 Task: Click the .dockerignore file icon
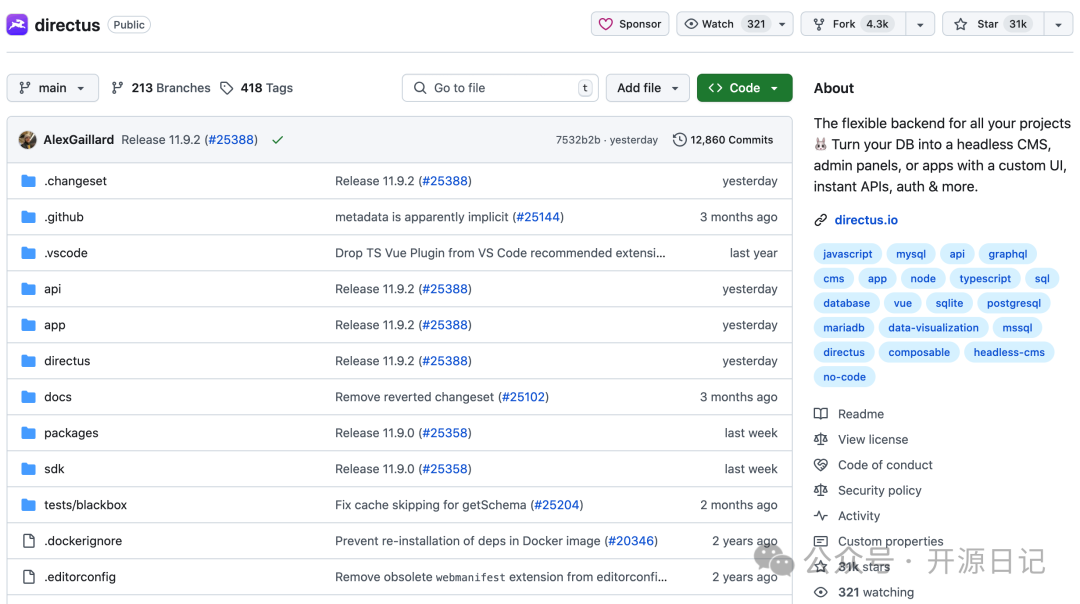[28, 541]
